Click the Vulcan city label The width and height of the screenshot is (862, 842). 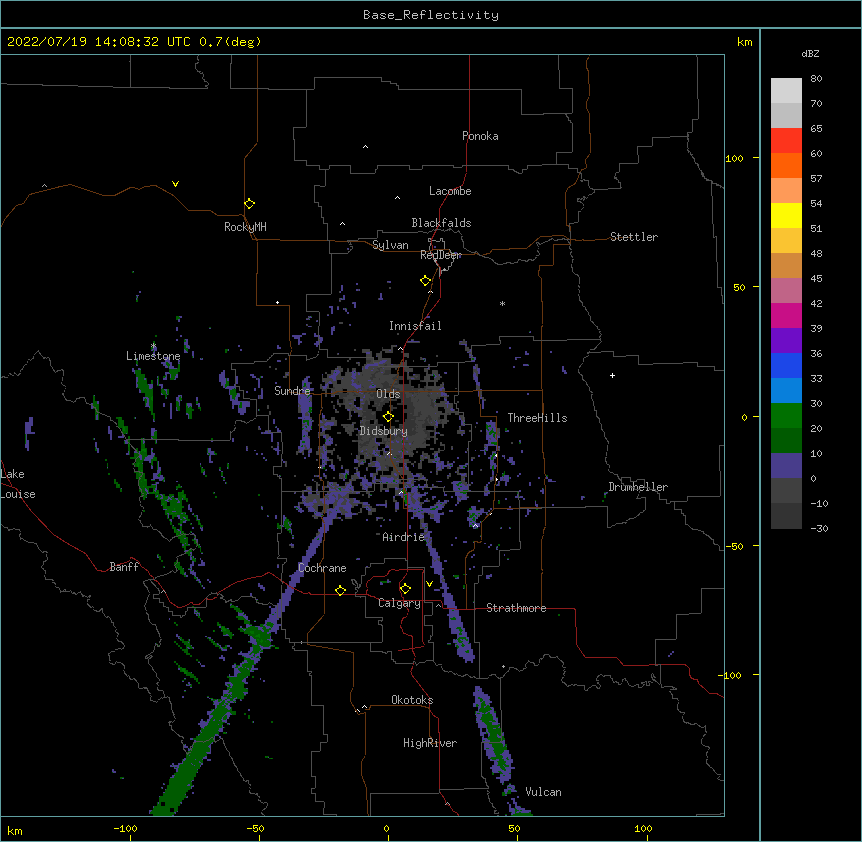543,792
